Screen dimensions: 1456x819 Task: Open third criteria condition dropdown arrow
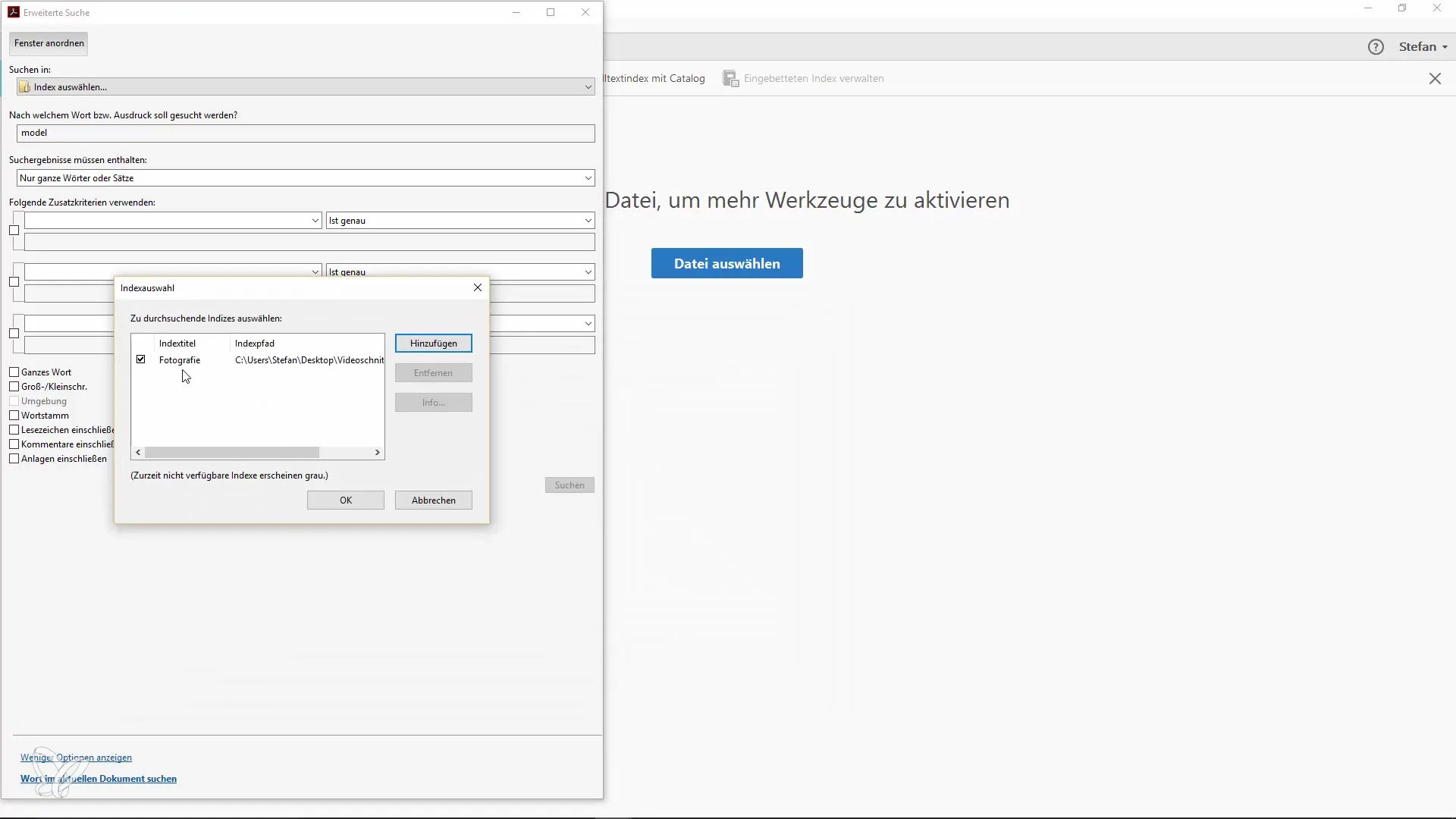(x=588, y=324)
